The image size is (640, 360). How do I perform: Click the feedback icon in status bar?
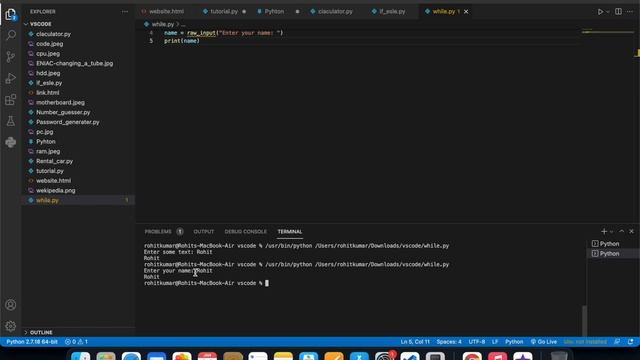(x=617, y=342)
